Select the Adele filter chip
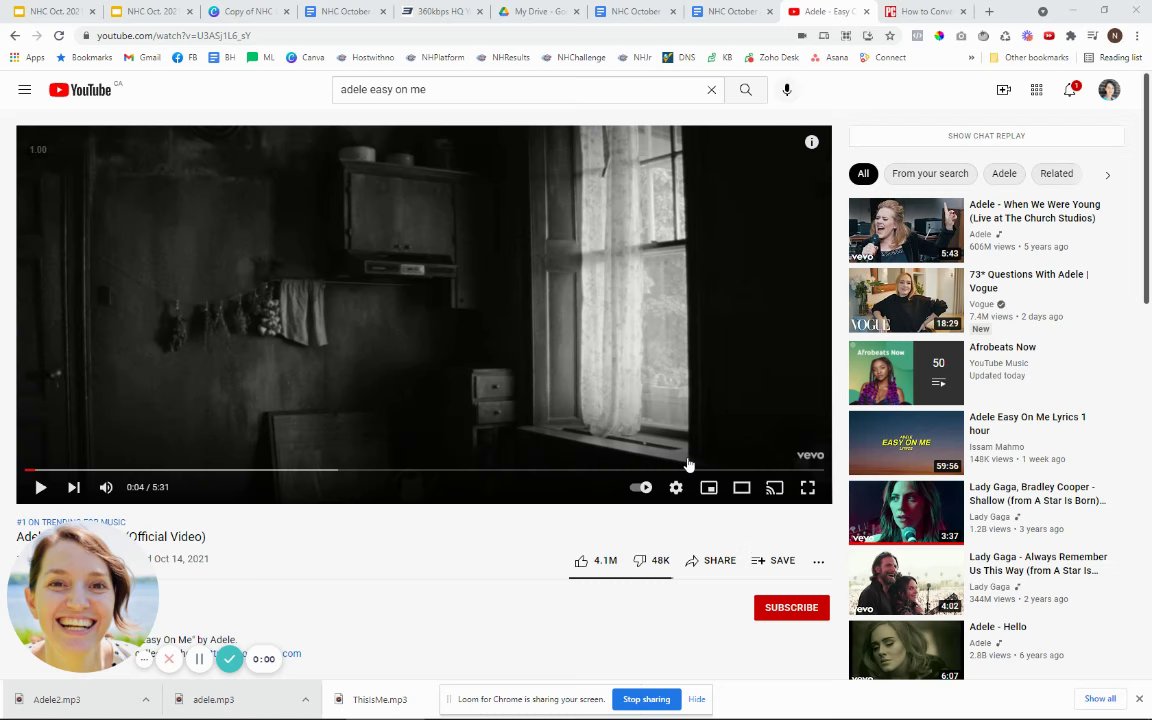The width and height of the screenshot is (1152, 720). point(1004,174)
